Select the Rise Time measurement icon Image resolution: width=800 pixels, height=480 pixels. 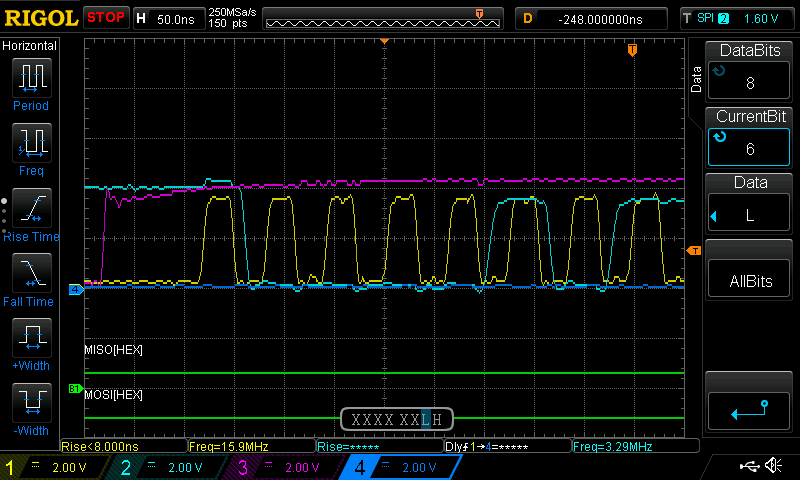[x=32, y=208]
